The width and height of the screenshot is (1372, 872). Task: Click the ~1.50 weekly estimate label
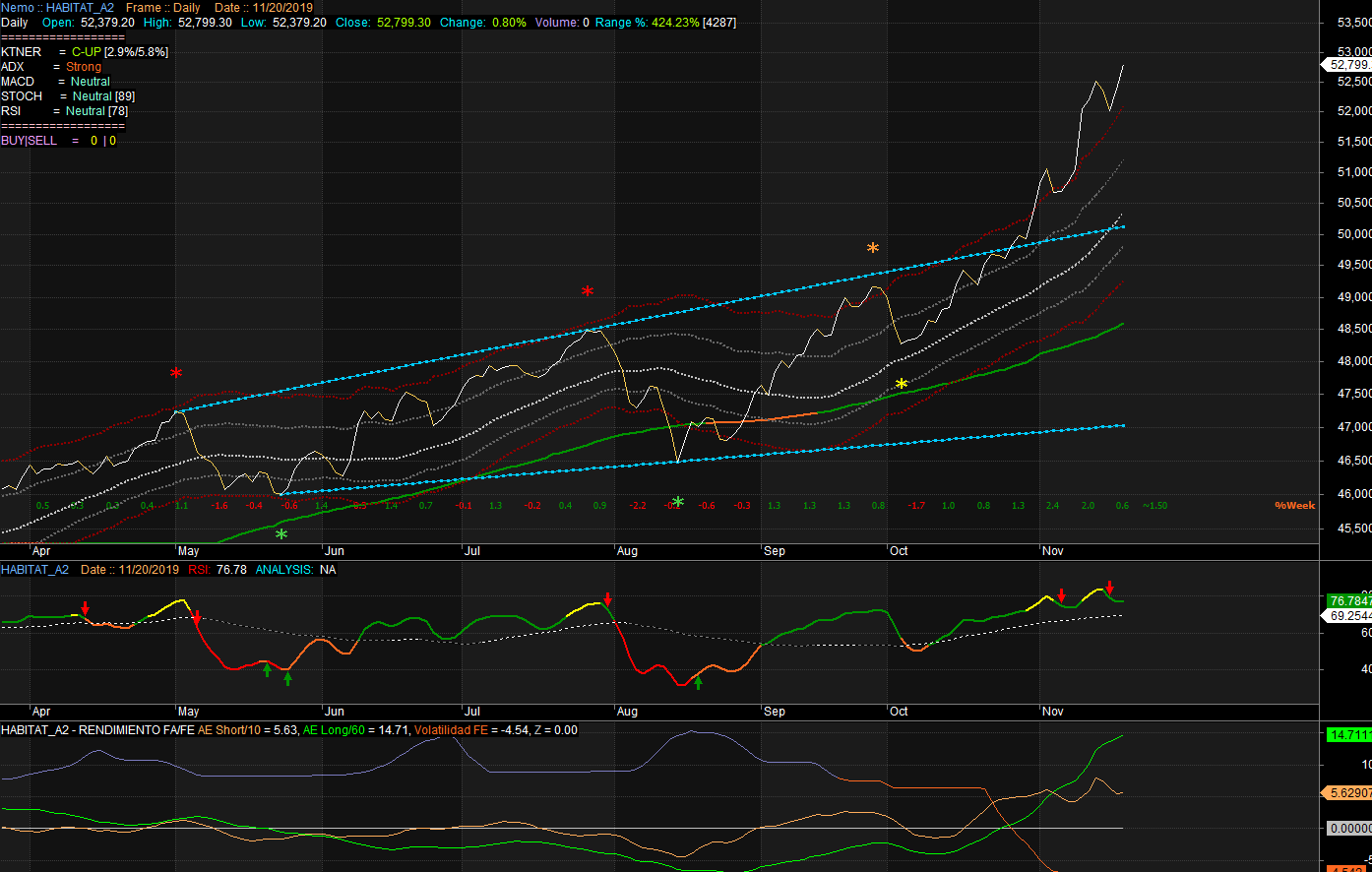coord(1154,505)
